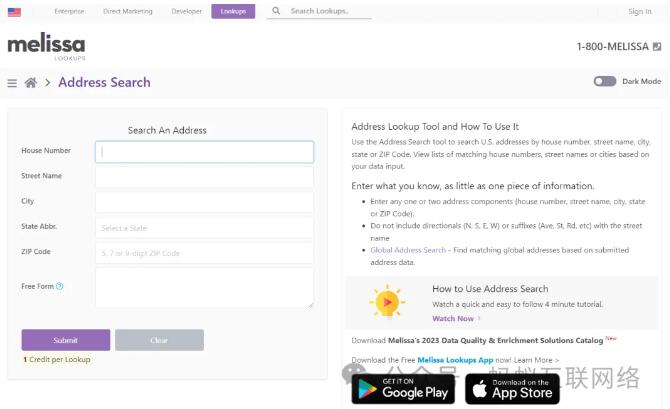The height and width of the screenshot is (409, 670).
Task: Toggle Dark Mode switch
Action: (605, 81)
